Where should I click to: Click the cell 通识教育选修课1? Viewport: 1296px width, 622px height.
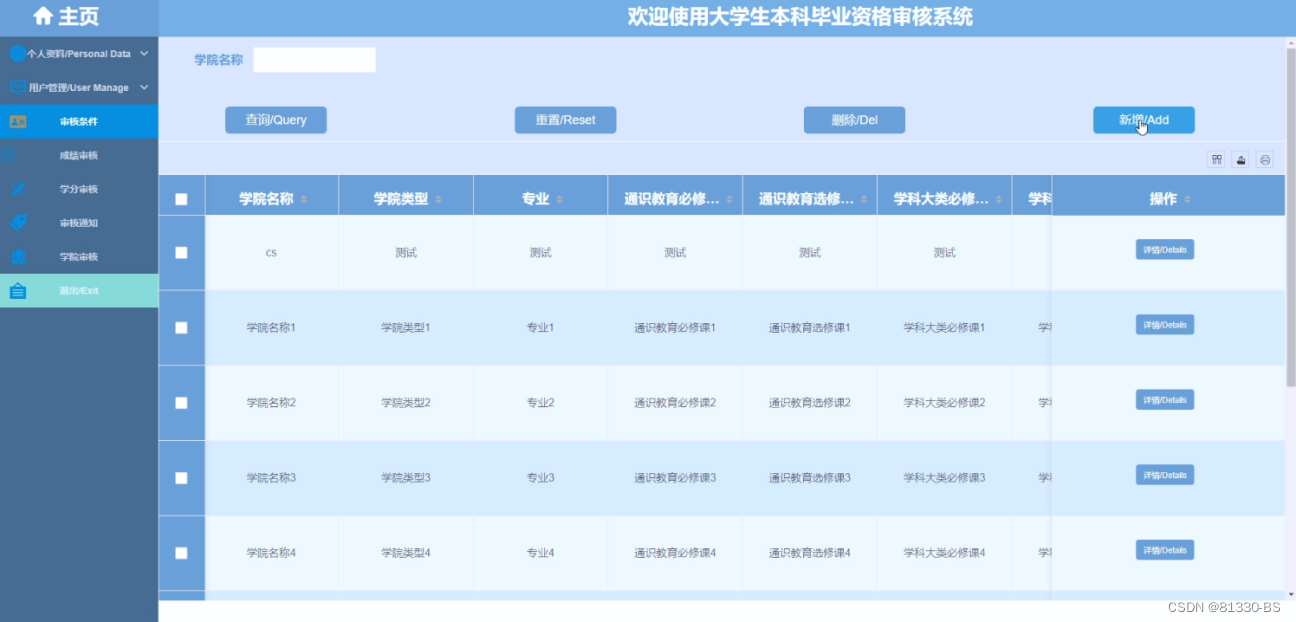pos(810,328)
